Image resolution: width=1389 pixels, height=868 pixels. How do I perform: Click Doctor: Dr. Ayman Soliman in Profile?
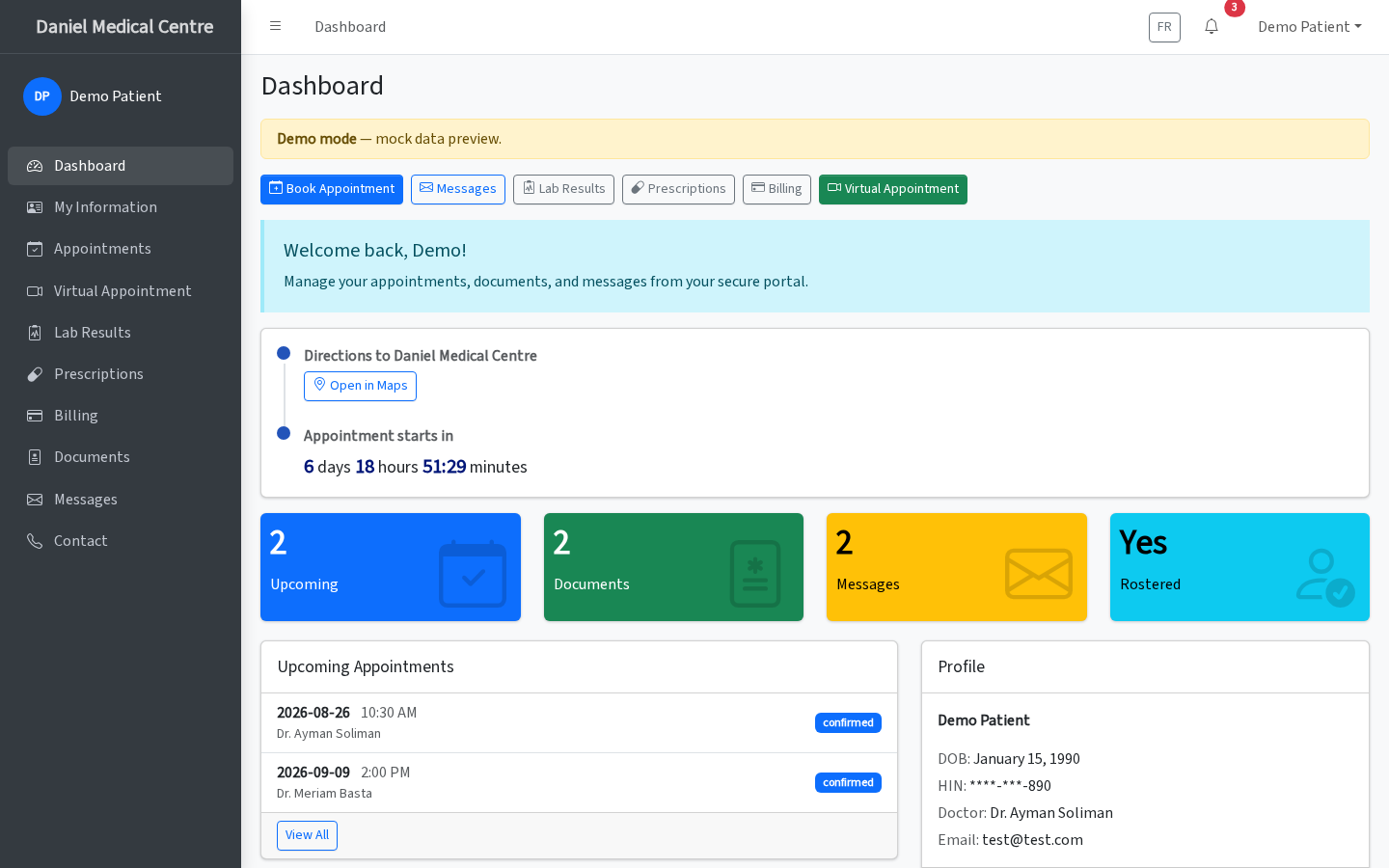click(x=1025, y=813)
